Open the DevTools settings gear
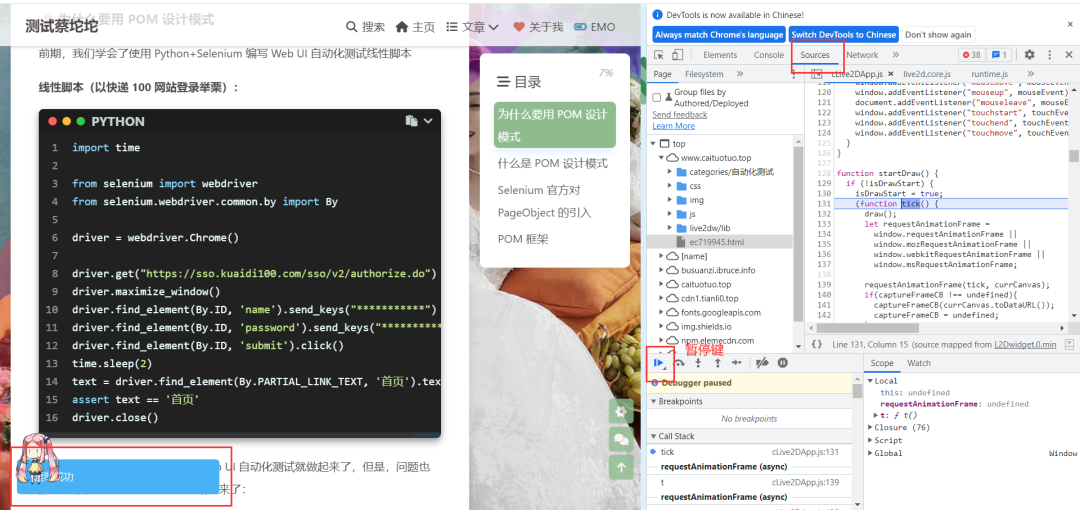 (1029, 54)
